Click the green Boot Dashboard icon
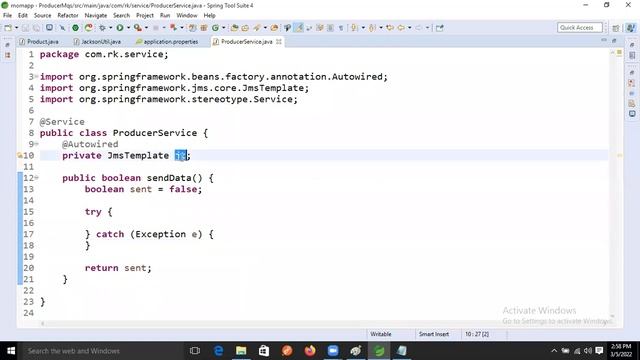 pos(76,28)
